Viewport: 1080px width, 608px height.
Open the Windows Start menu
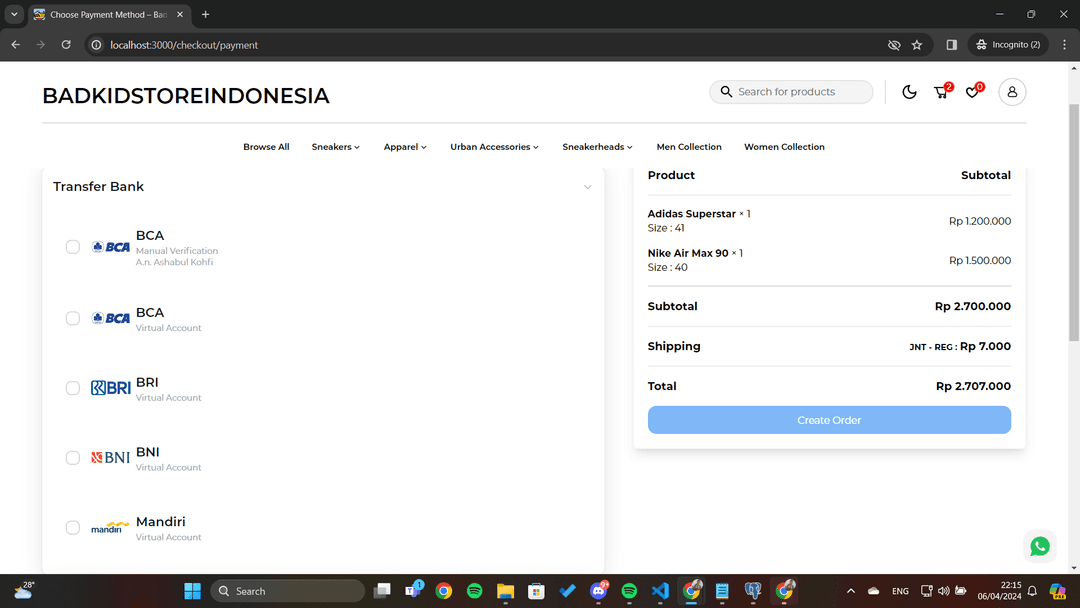192,591
